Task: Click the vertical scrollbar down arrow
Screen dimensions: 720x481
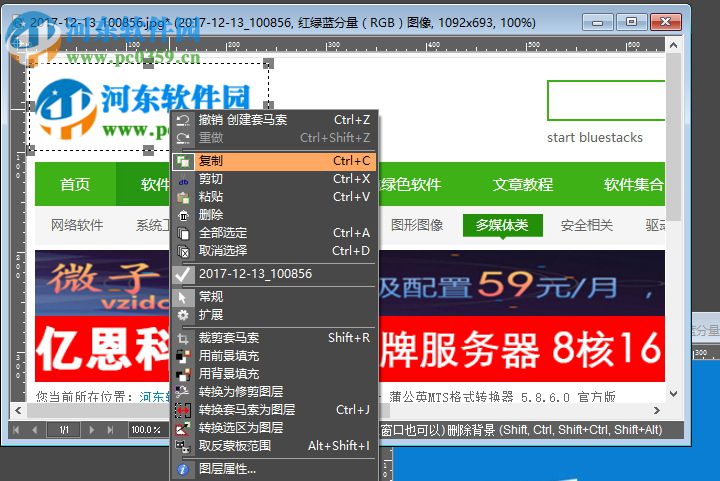Action: coord(673,394)
